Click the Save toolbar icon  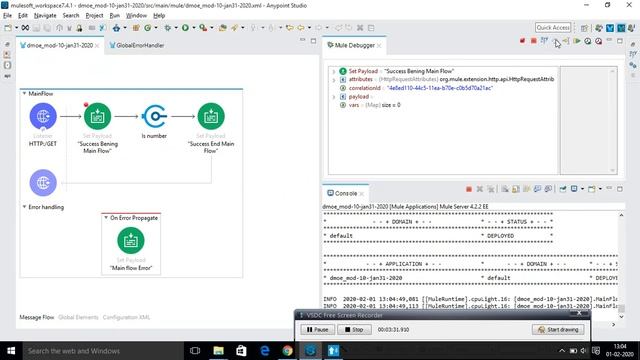(x=36, y=28)
